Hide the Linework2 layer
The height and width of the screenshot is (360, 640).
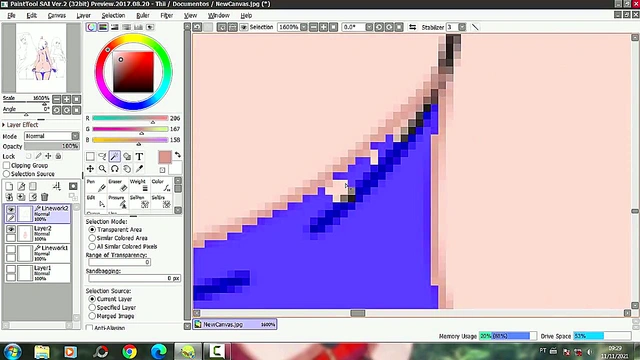coord(11,209)
